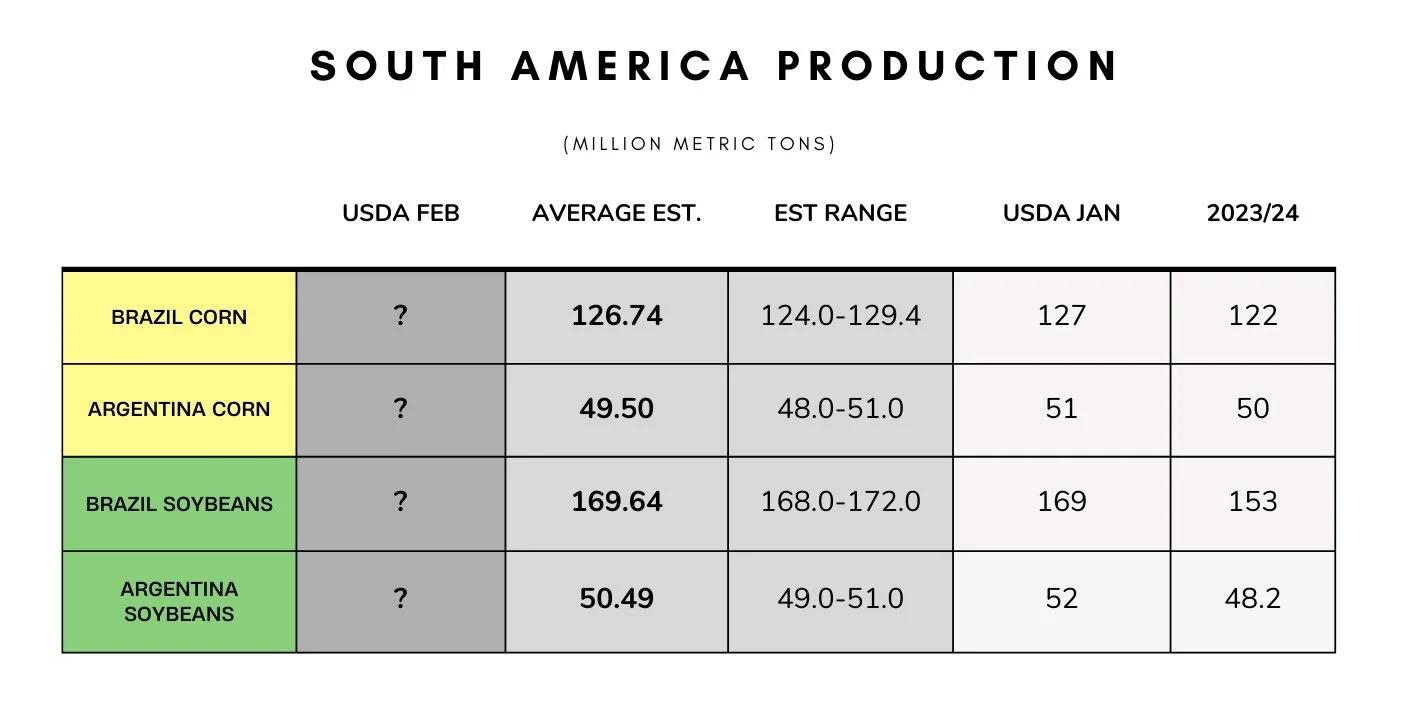1414x710 pixels.
Task: Select the 126.74 average estimate cell
Action: point(617,317)
